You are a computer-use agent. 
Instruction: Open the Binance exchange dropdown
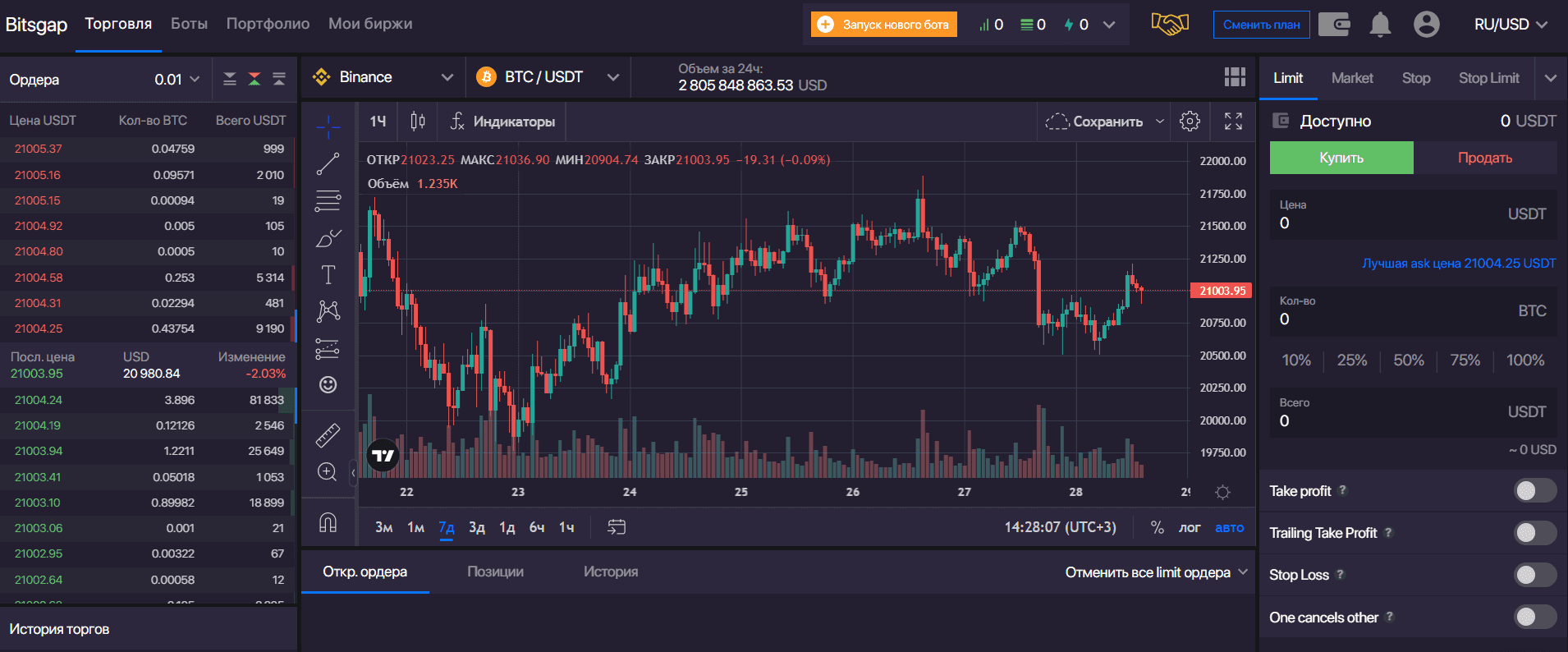383,77
